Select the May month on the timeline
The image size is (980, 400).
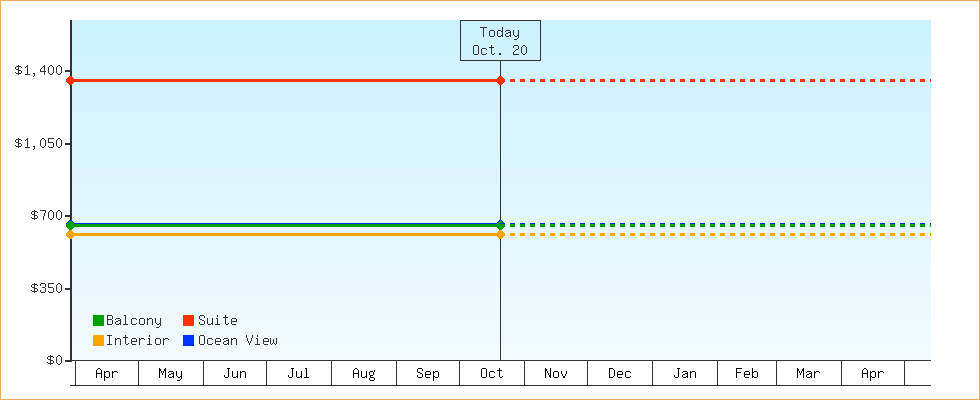tap(171, 374)
